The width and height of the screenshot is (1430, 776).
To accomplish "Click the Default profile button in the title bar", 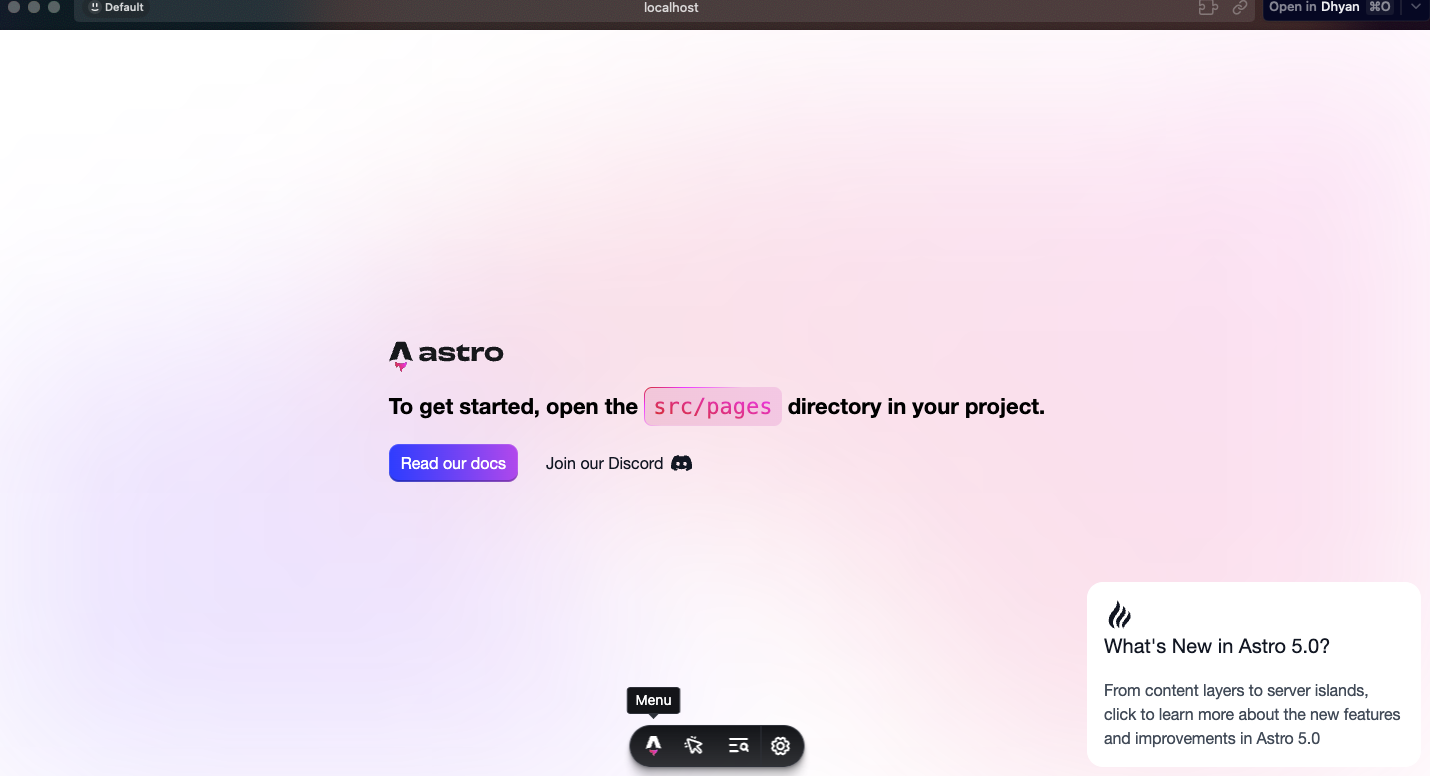I will point(117,8).
